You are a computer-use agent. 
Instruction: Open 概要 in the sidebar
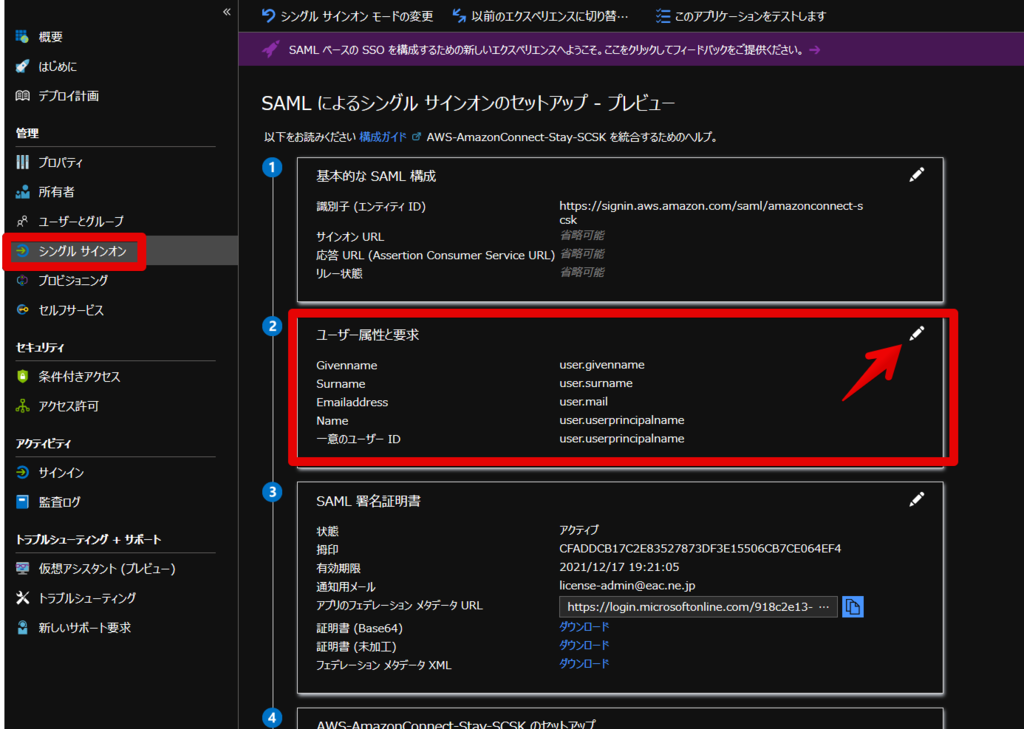[x=50, y=37]
